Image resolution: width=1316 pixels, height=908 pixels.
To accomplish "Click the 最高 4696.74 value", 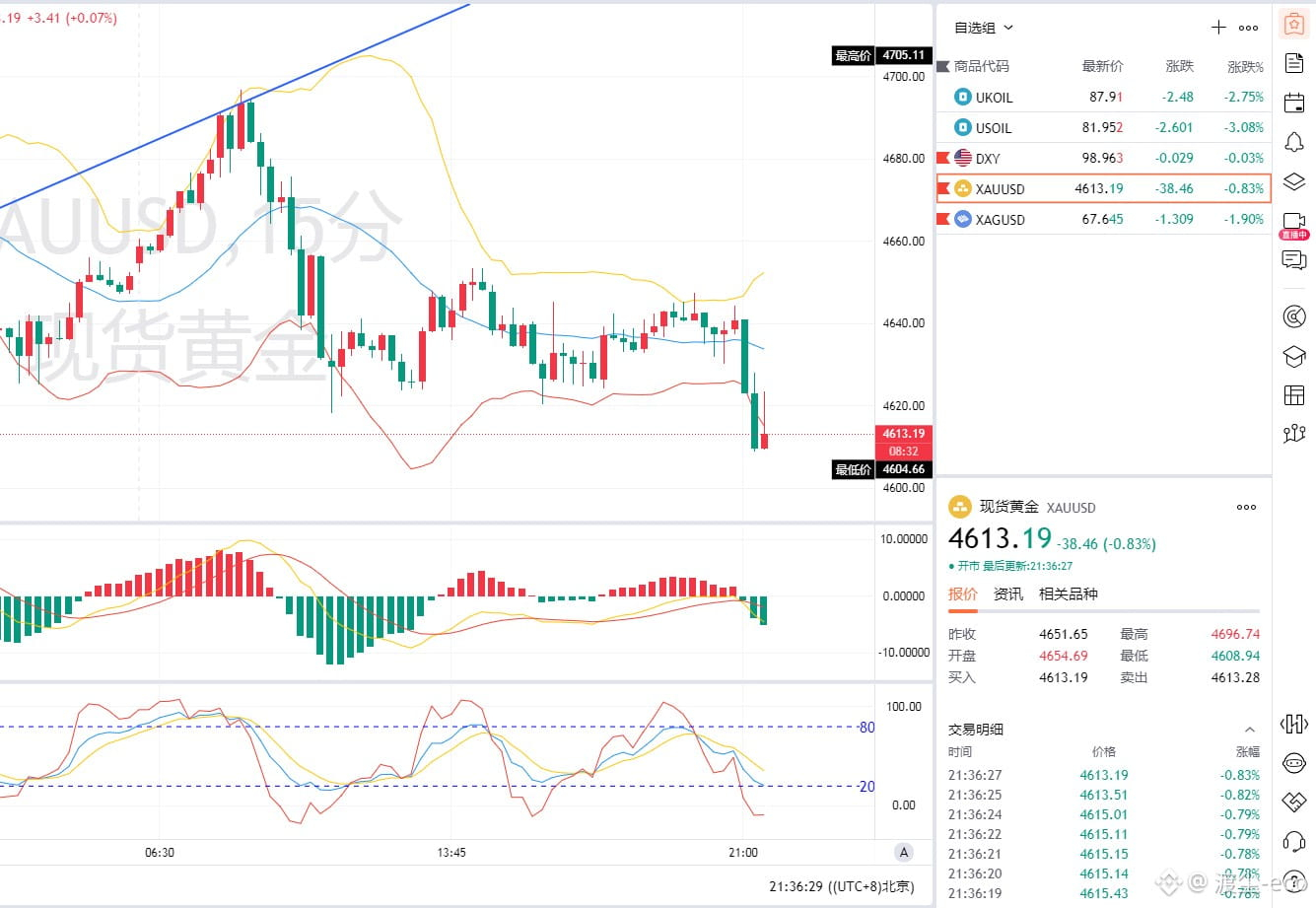I will pyautogui.click(x=1235, y=634).
